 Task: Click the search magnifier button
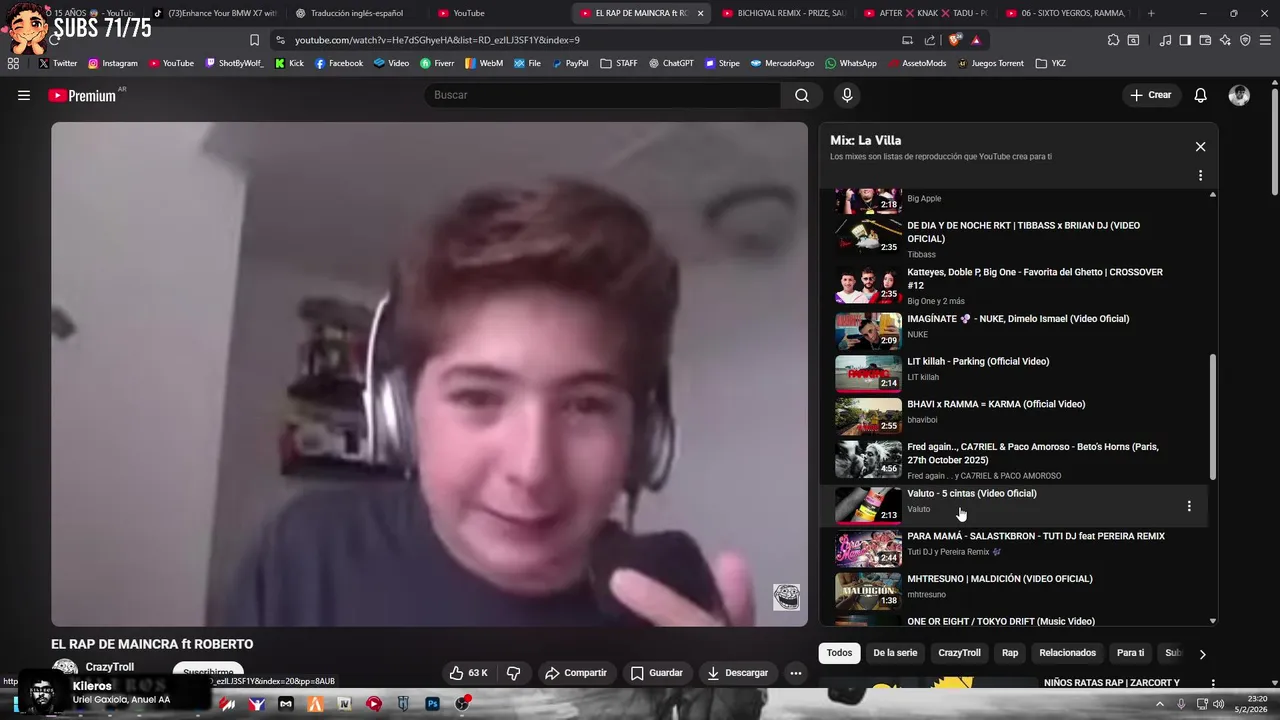click(802, 95)
